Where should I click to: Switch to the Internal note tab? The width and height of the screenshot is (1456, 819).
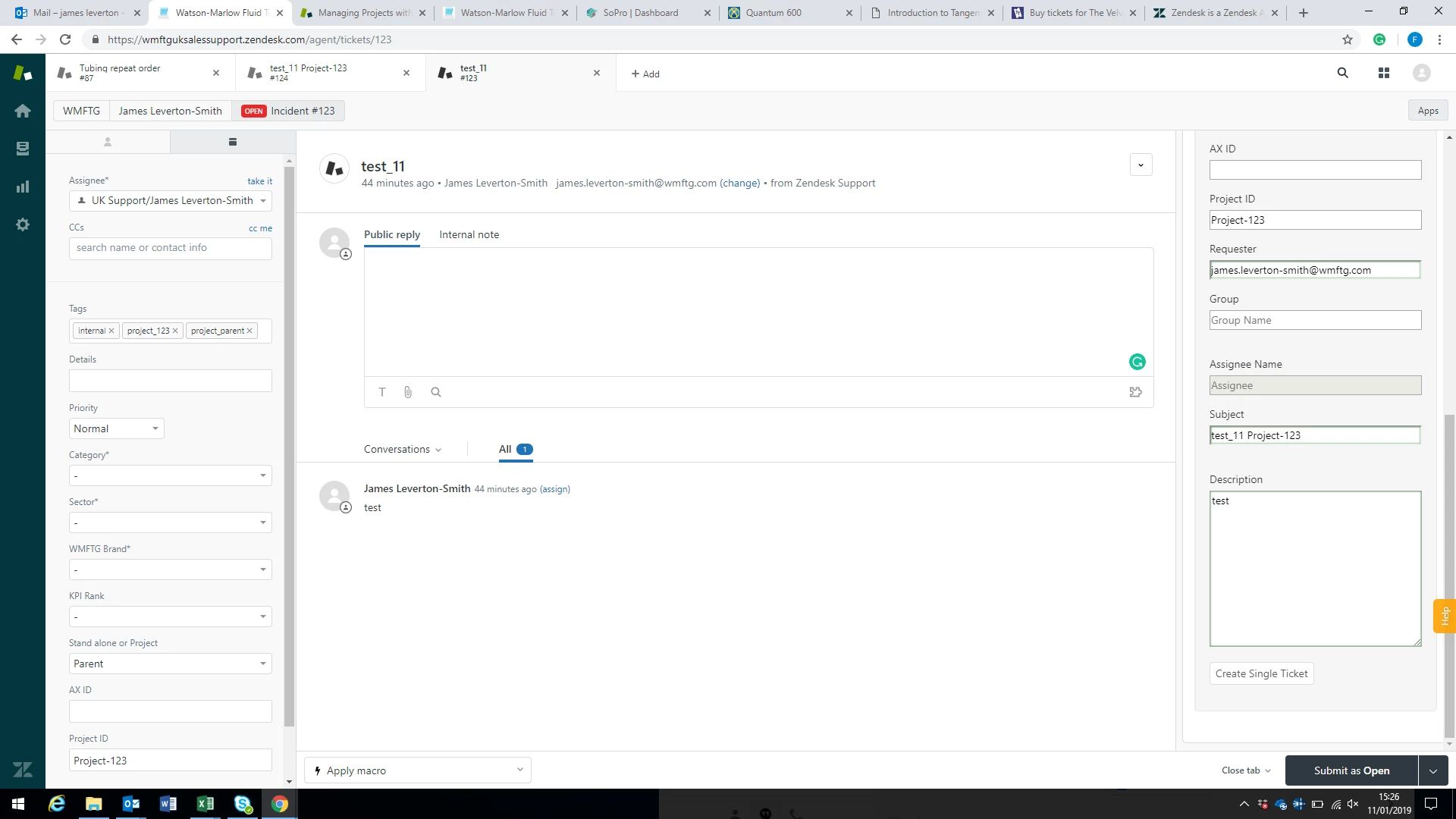point(469,234)
